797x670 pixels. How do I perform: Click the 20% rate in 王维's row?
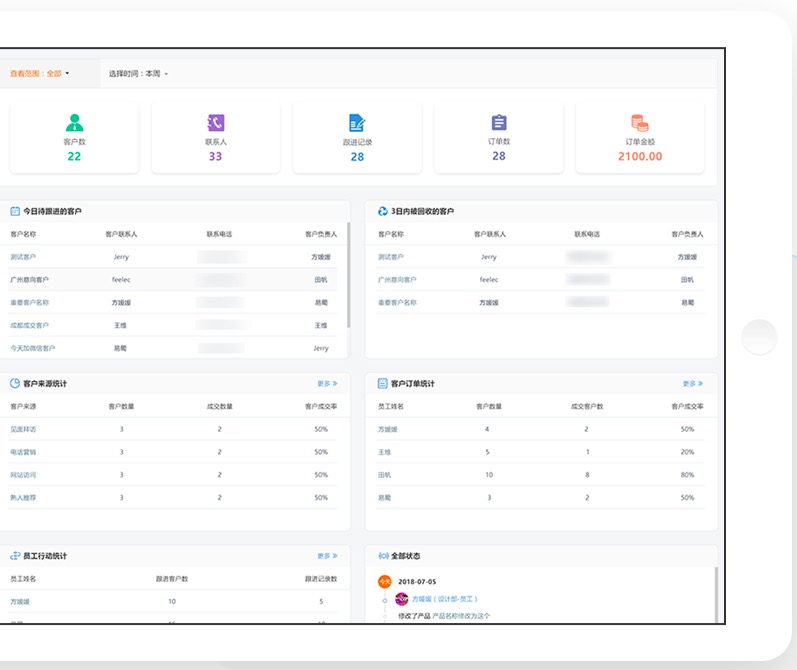(x=687, y=452)
